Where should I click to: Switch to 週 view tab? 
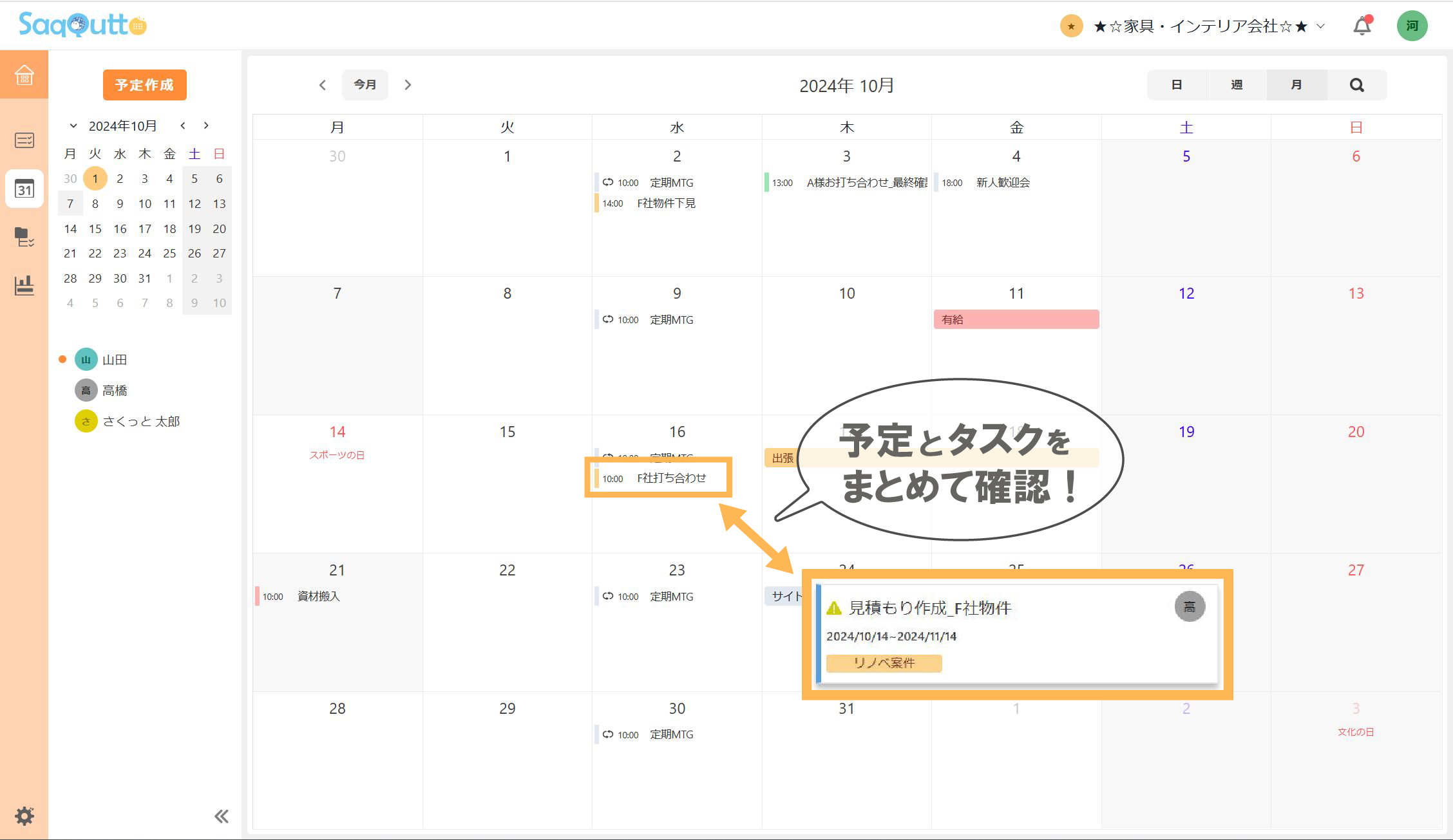point(1236,85)
